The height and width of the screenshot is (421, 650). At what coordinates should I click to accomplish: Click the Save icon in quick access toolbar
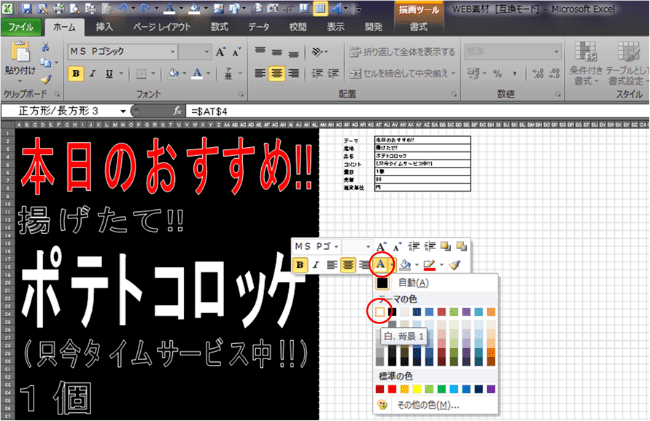coord(27,8)
